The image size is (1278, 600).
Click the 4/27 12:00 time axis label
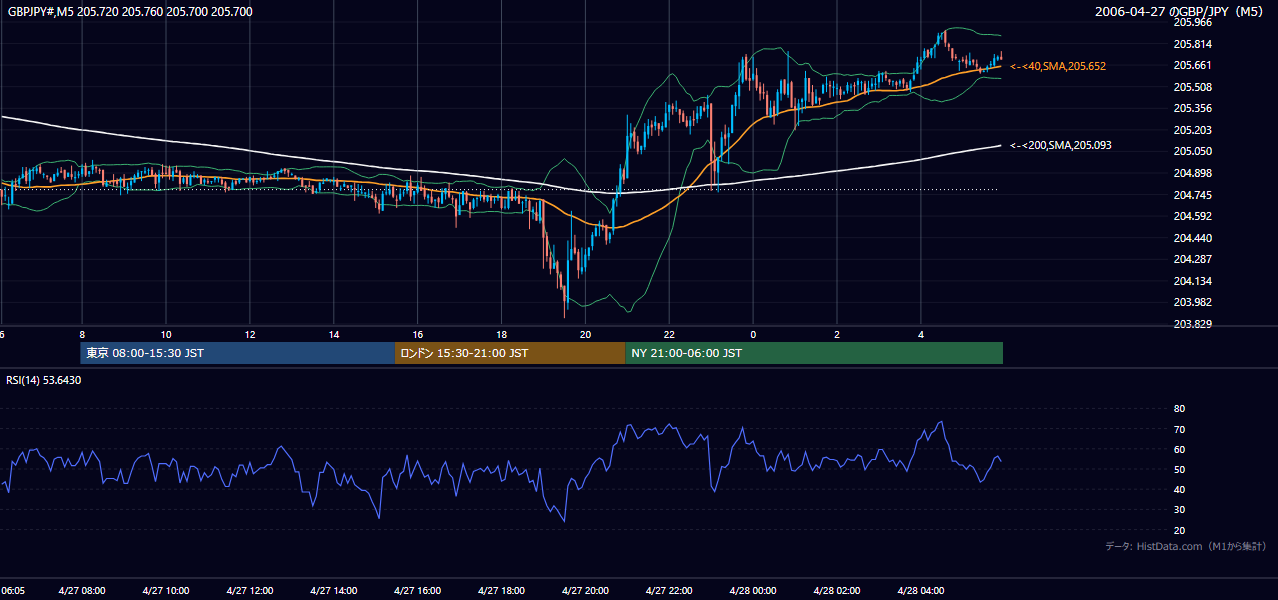[x=250, y=591]
